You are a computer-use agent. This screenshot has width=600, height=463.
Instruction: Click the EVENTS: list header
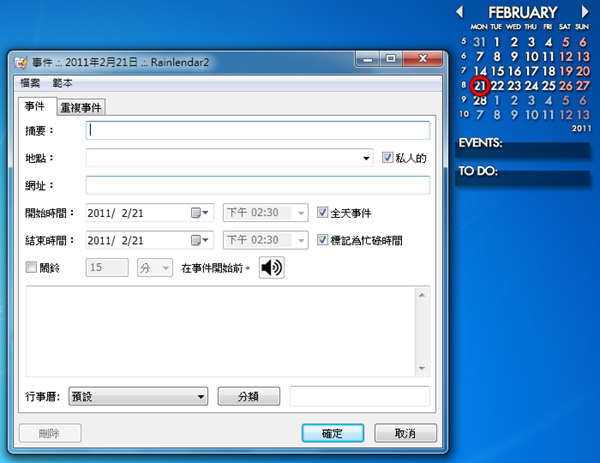481,143
